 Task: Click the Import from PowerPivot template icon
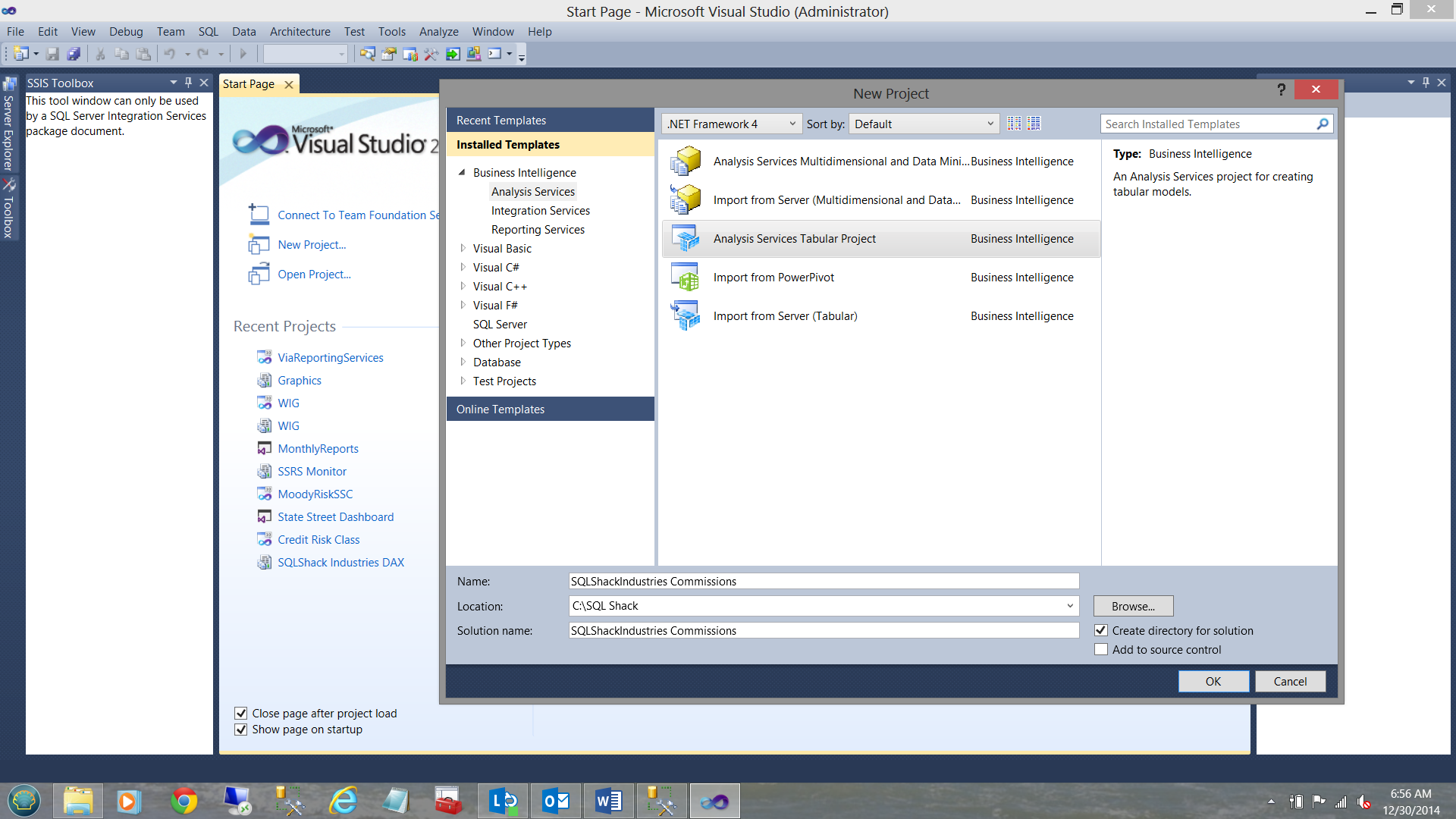(x=686, y=278)
